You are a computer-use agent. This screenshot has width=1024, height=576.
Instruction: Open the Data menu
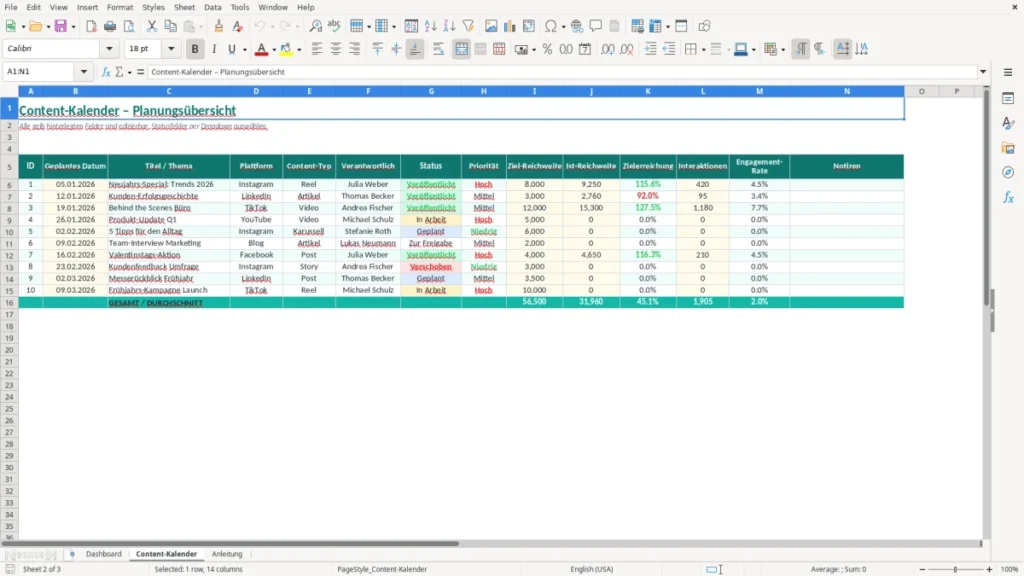[212, 7]
